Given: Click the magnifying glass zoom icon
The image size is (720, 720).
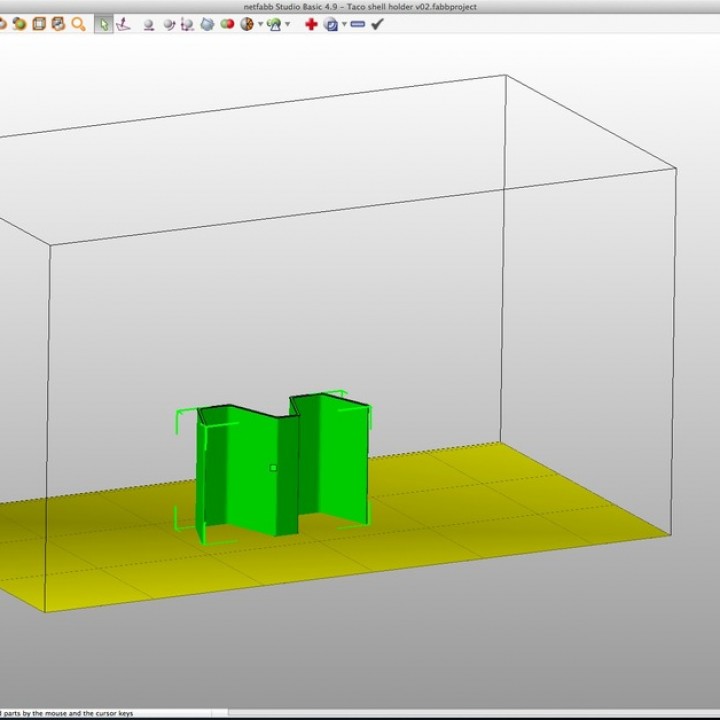Looking at the screenshot, I should click(x=78, y=24).
